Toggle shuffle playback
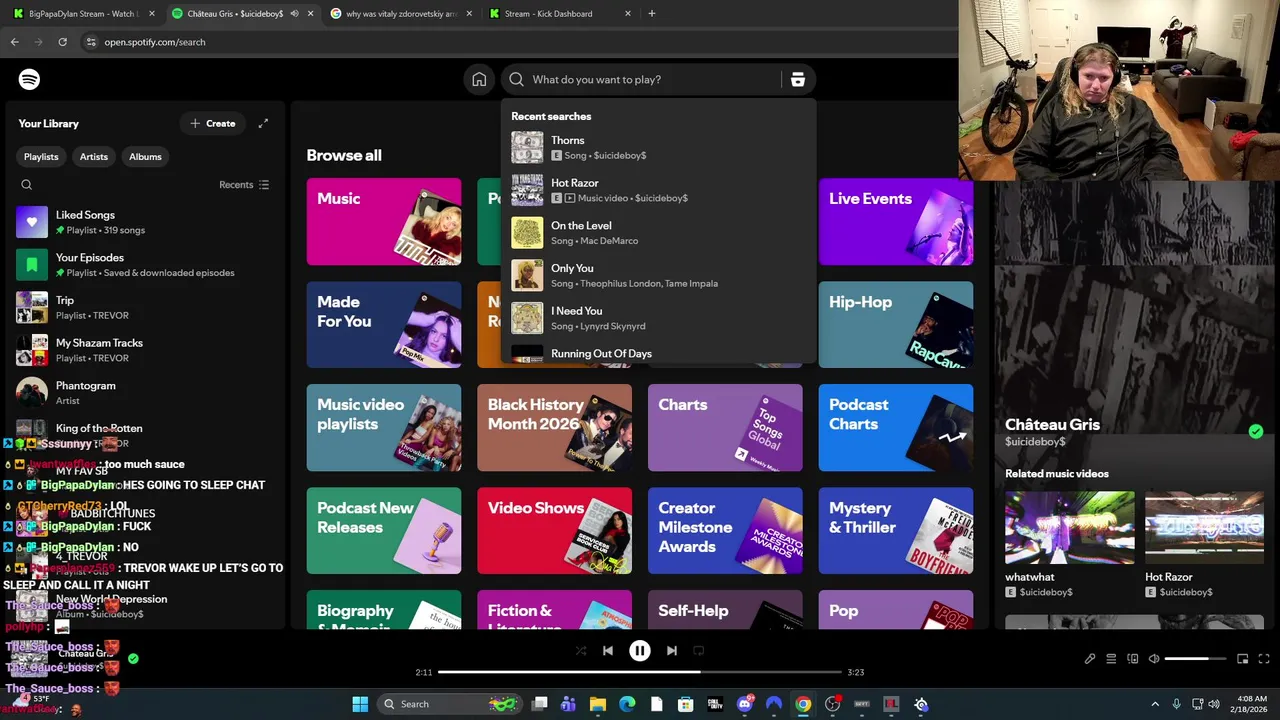The image size is (1280, 720). pyautogui.click(x=581, y=650)
